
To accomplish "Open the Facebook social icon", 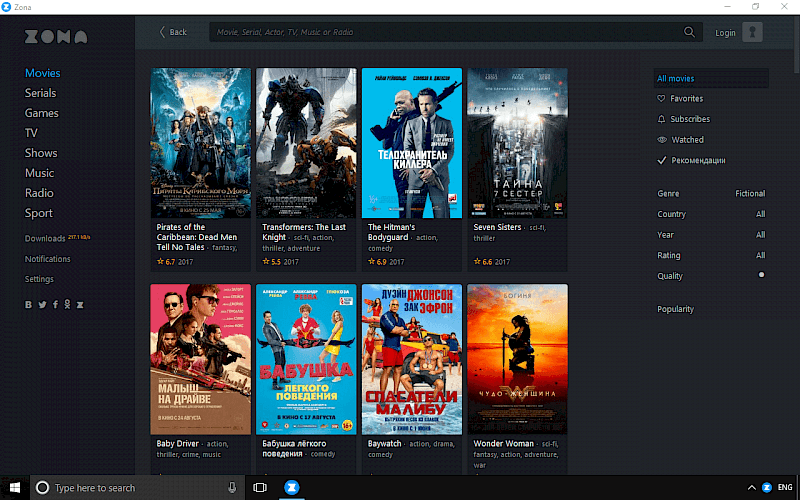I will click(55, 305).
